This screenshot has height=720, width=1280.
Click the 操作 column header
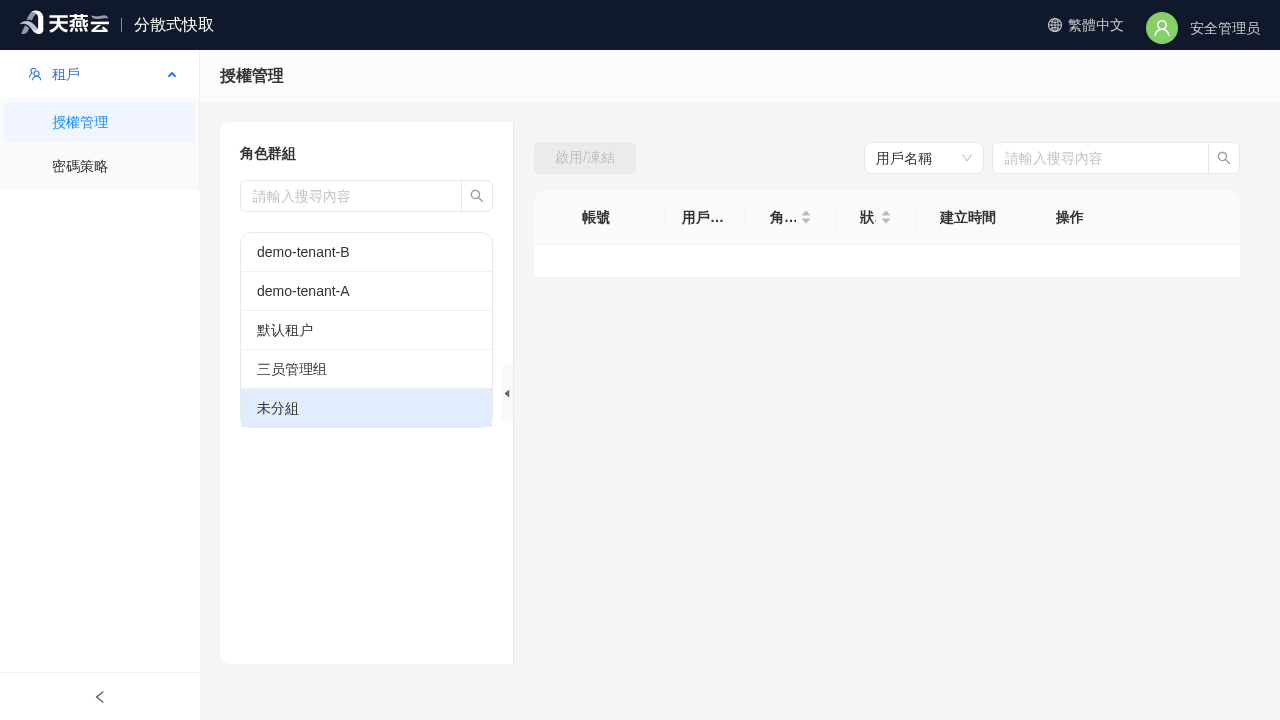click(x=1070, y=217)
